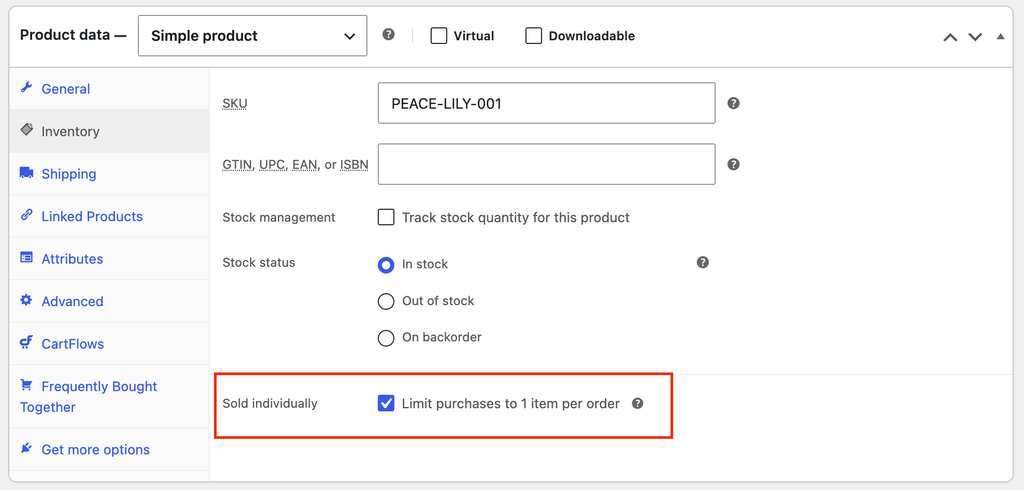Open the Attributes tab
This screenshot has height=490, width=1024.
click(x=109, y=259)
